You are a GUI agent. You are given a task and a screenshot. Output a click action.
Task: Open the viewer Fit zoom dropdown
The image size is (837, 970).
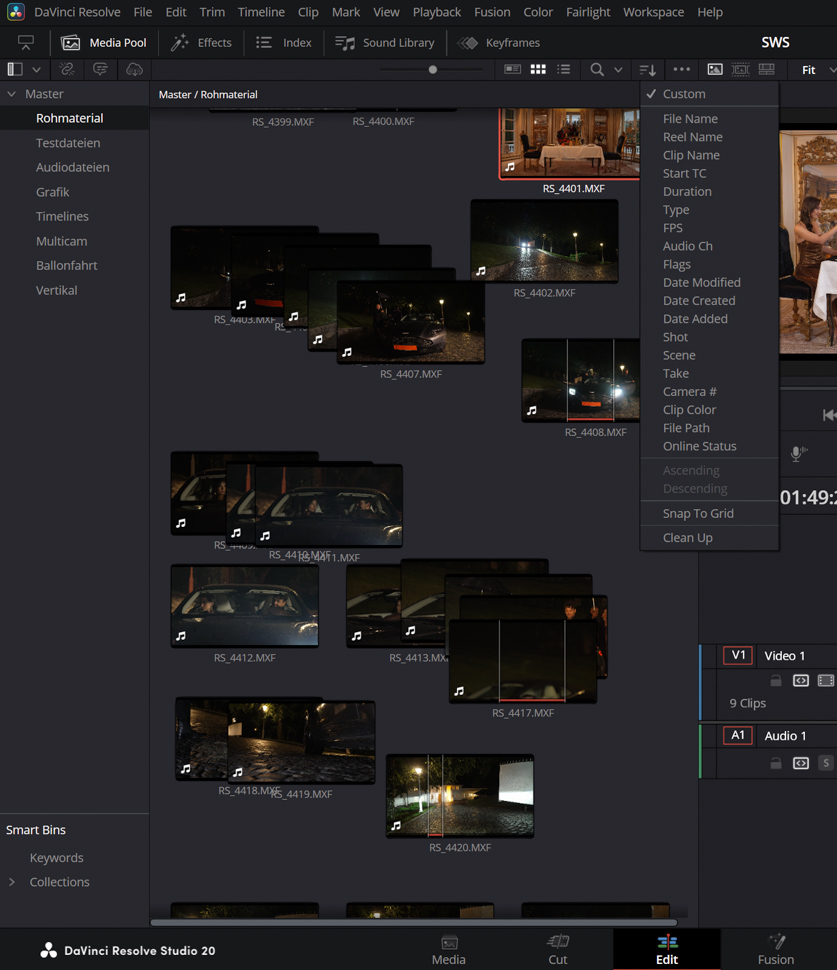click(x=817, y=70)
